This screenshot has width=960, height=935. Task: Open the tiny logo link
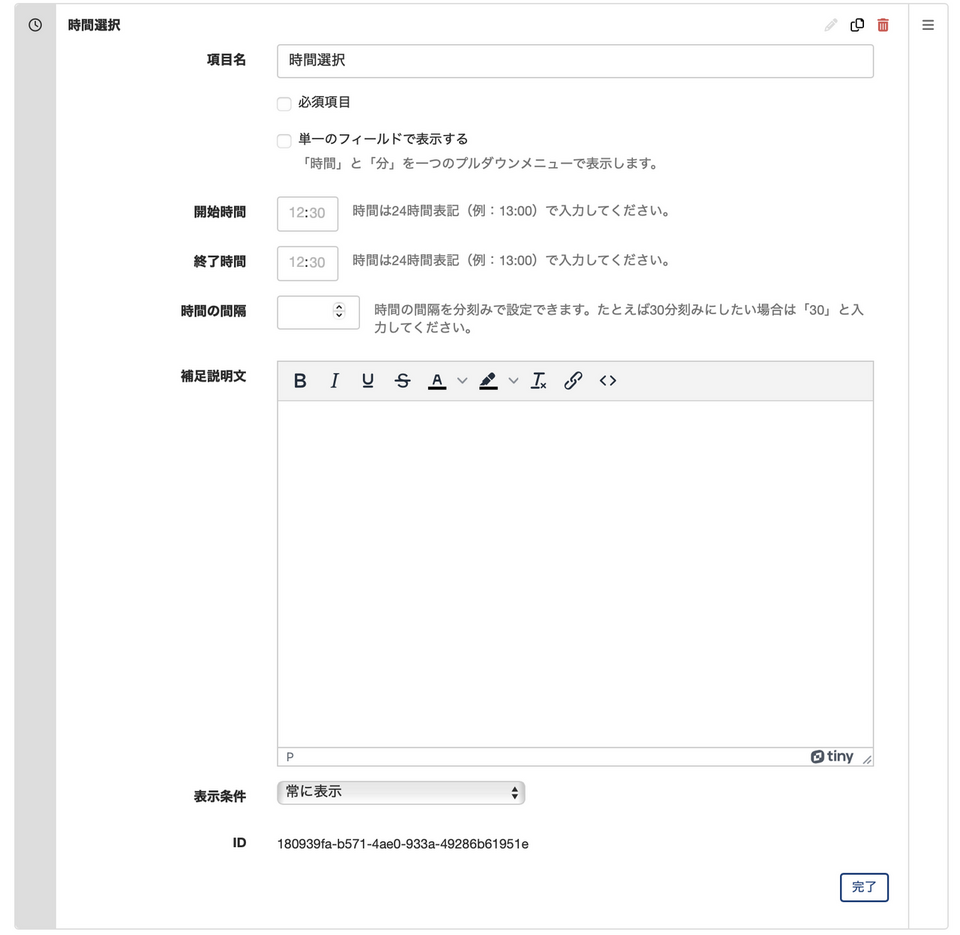pyautogui.click(x=832, y=757)
